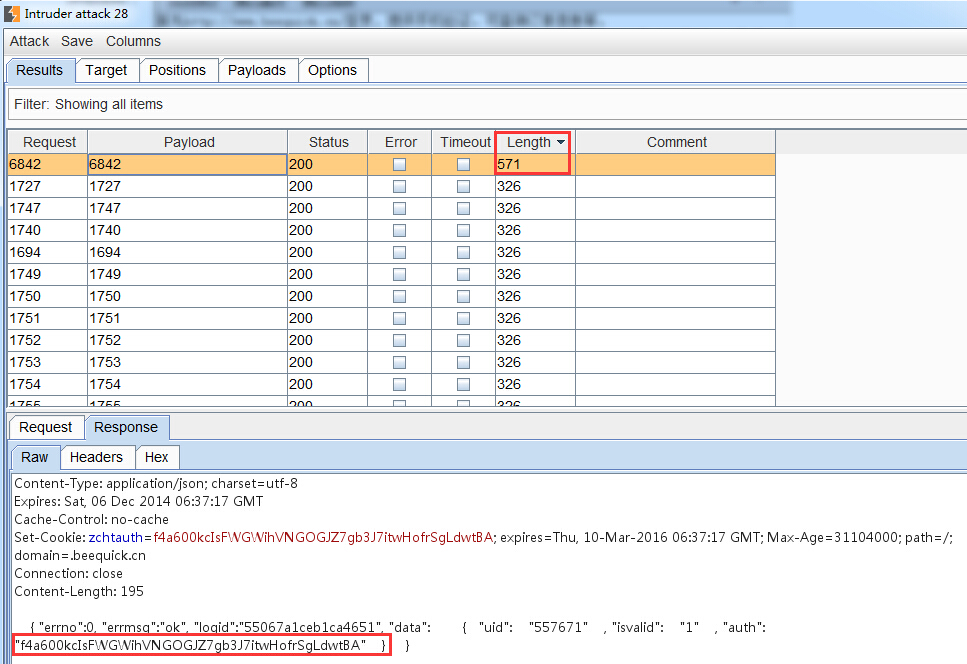Viewport: 967px width, 664px height.
Task: Click the Filter: Showing all items bar
Action: (x=487, y=104)
